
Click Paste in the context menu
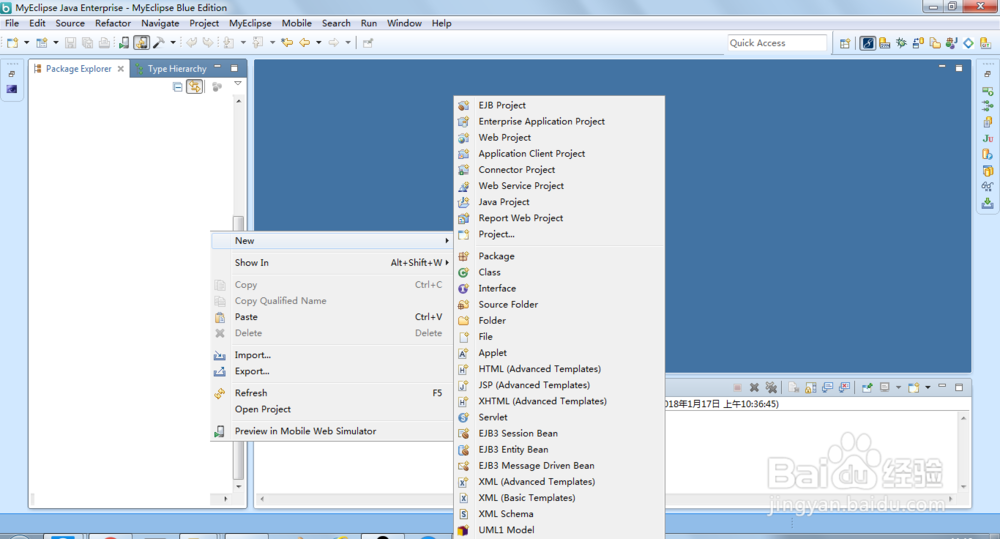point(332,317)
